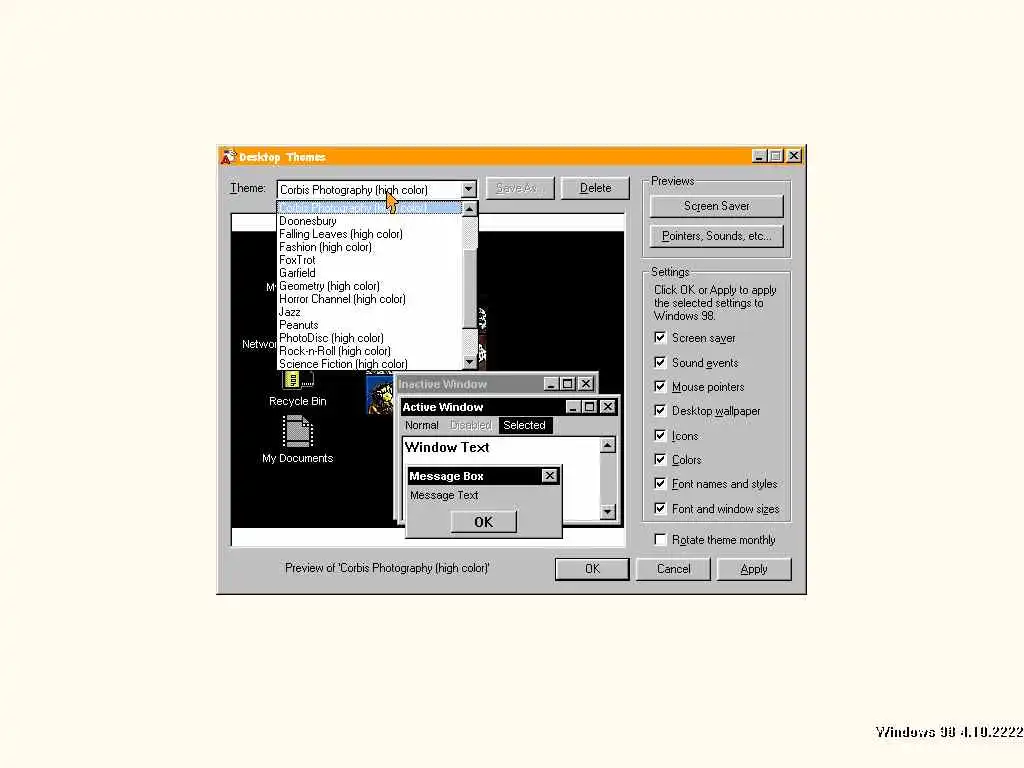The image size is (1024, 768).
Task: Confirm with the main OK button
Action: [x=592, y=569]
